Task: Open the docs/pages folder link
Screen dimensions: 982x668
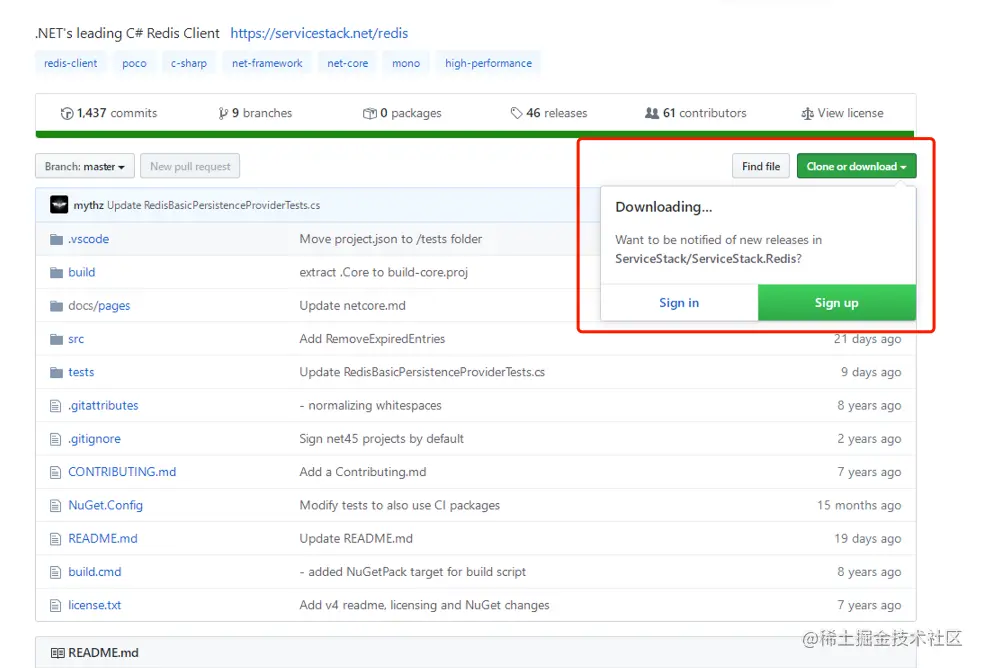Action: pos(99,306)
